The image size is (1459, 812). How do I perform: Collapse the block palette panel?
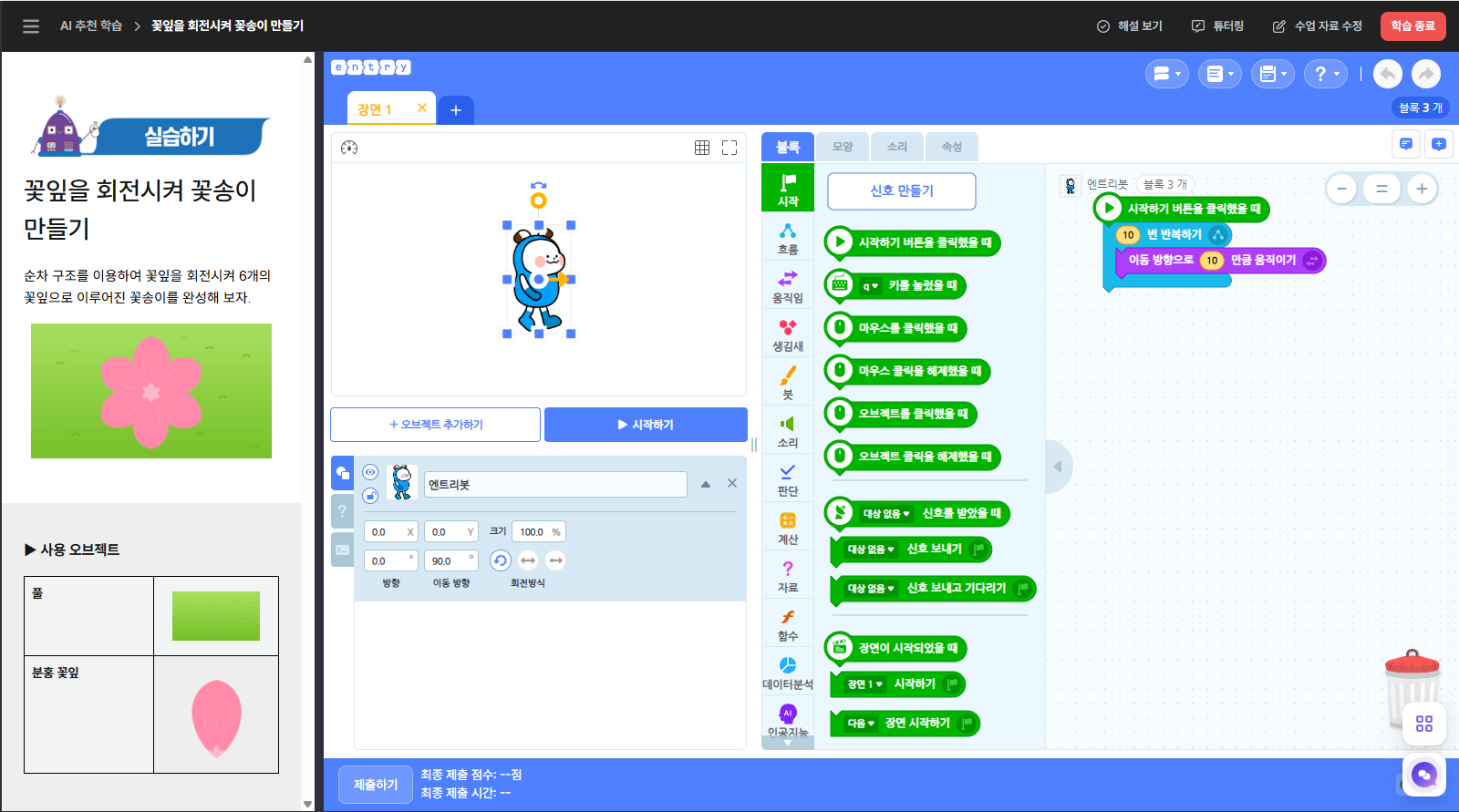click(x=1058, y=467)
